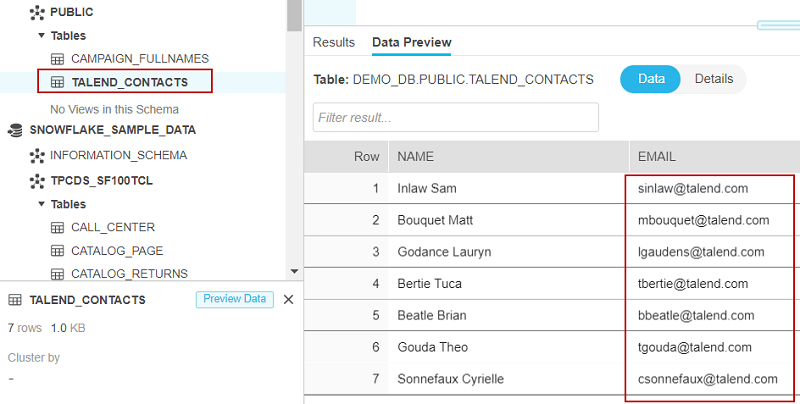This screenshot has width=800, height=404.
Task: Click the INFORMATION_SCHEMA schema icon
Action: [37, 155]
